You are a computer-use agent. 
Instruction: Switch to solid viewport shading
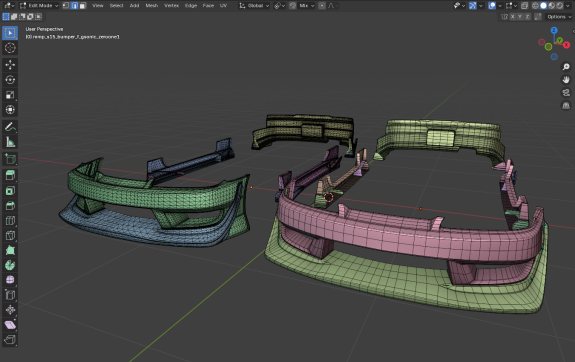coord(543,6)
